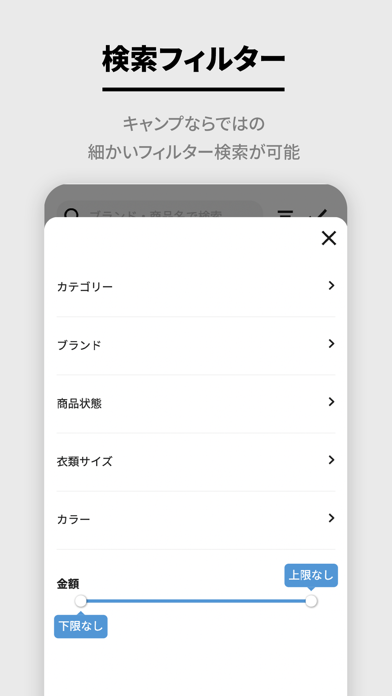Open the ブランド filter row

click(196, 345)
